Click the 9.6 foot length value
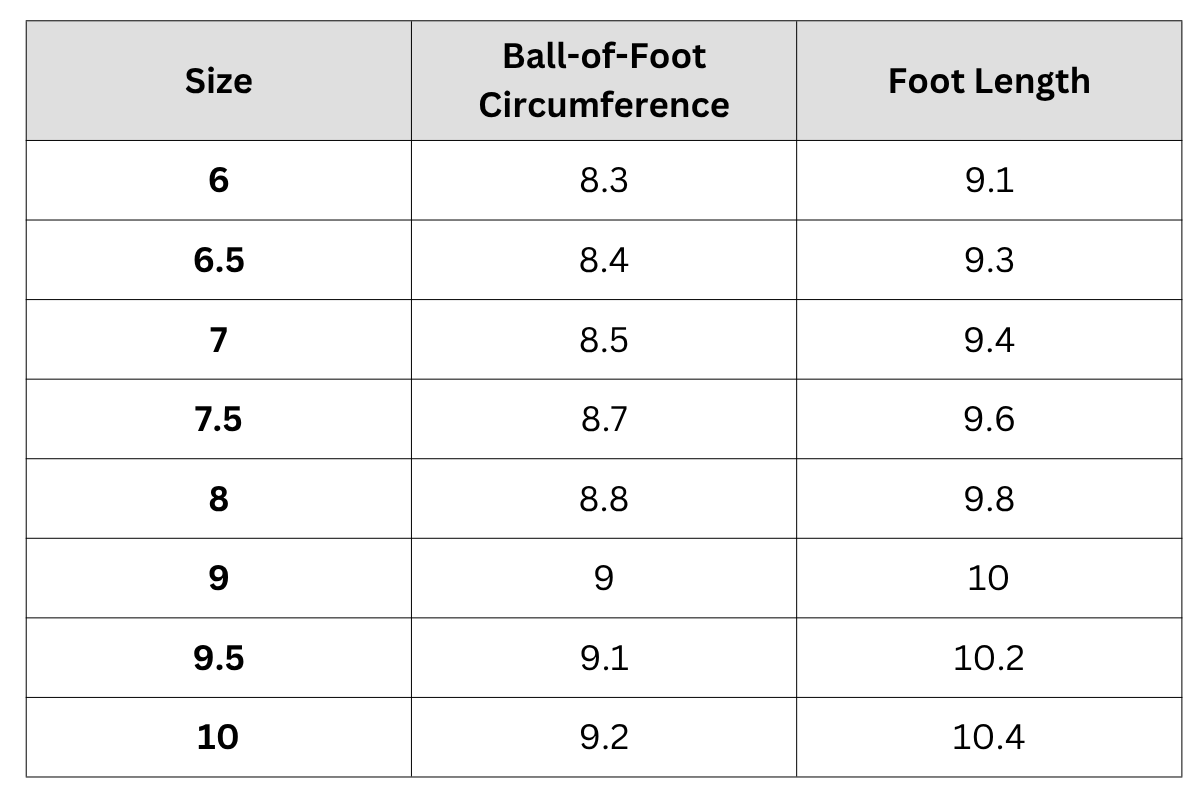The width and height of the screenshot is (1200, 800). coord(988,419)
